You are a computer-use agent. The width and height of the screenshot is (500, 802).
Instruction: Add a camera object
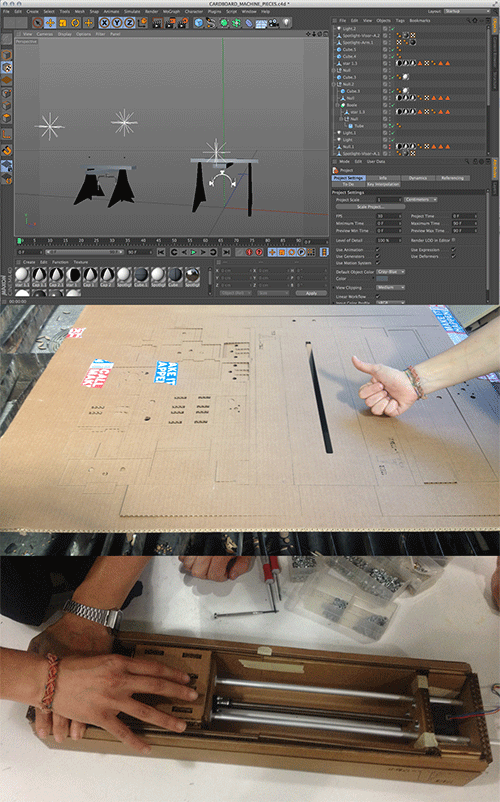(x=274, y=23)
